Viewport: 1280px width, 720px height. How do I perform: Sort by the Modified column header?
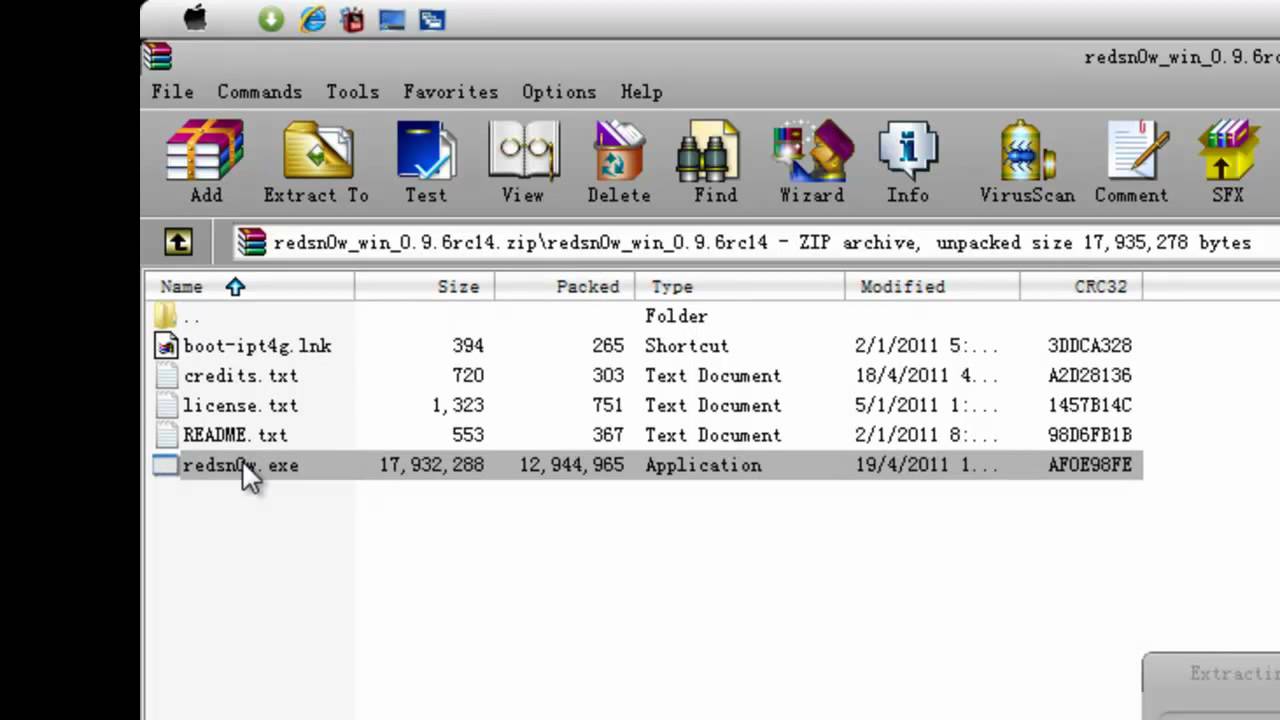932,287
